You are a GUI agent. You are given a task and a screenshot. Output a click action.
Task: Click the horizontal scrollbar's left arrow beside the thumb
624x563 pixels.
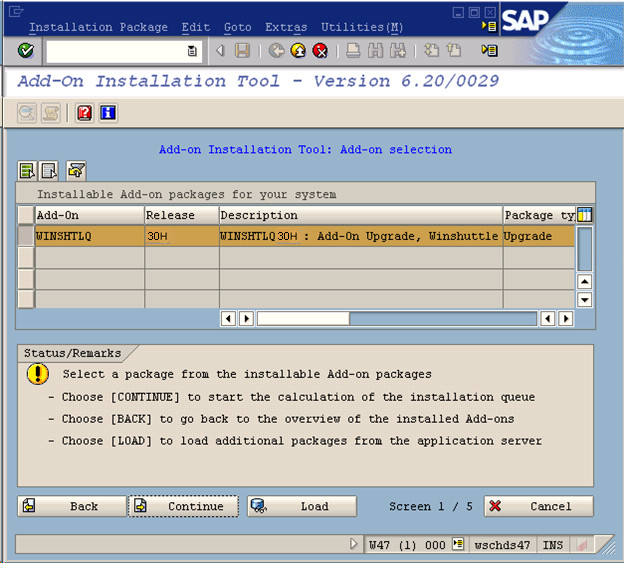click(x=228, y=319)
